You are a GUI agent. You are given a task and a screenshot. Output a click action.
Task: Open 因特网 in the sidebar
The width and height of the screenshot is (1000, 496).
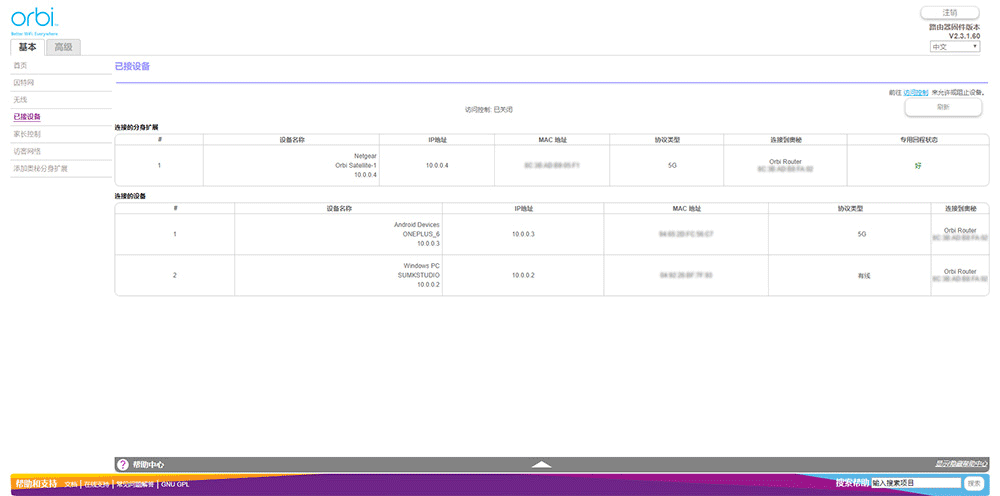click(x=23, y=83)
